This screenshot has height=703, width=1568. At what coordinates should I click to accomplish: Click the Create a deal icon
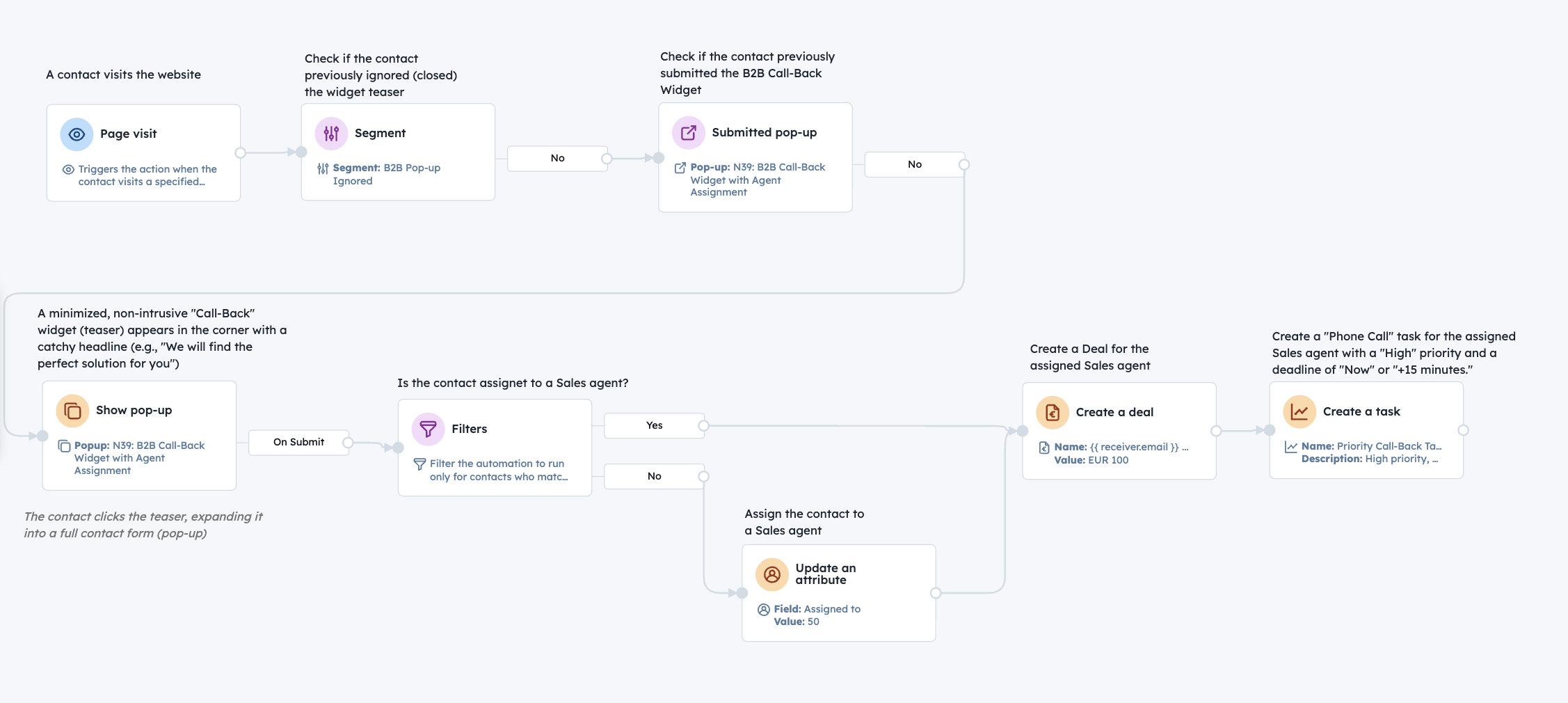click(1053, 413)
